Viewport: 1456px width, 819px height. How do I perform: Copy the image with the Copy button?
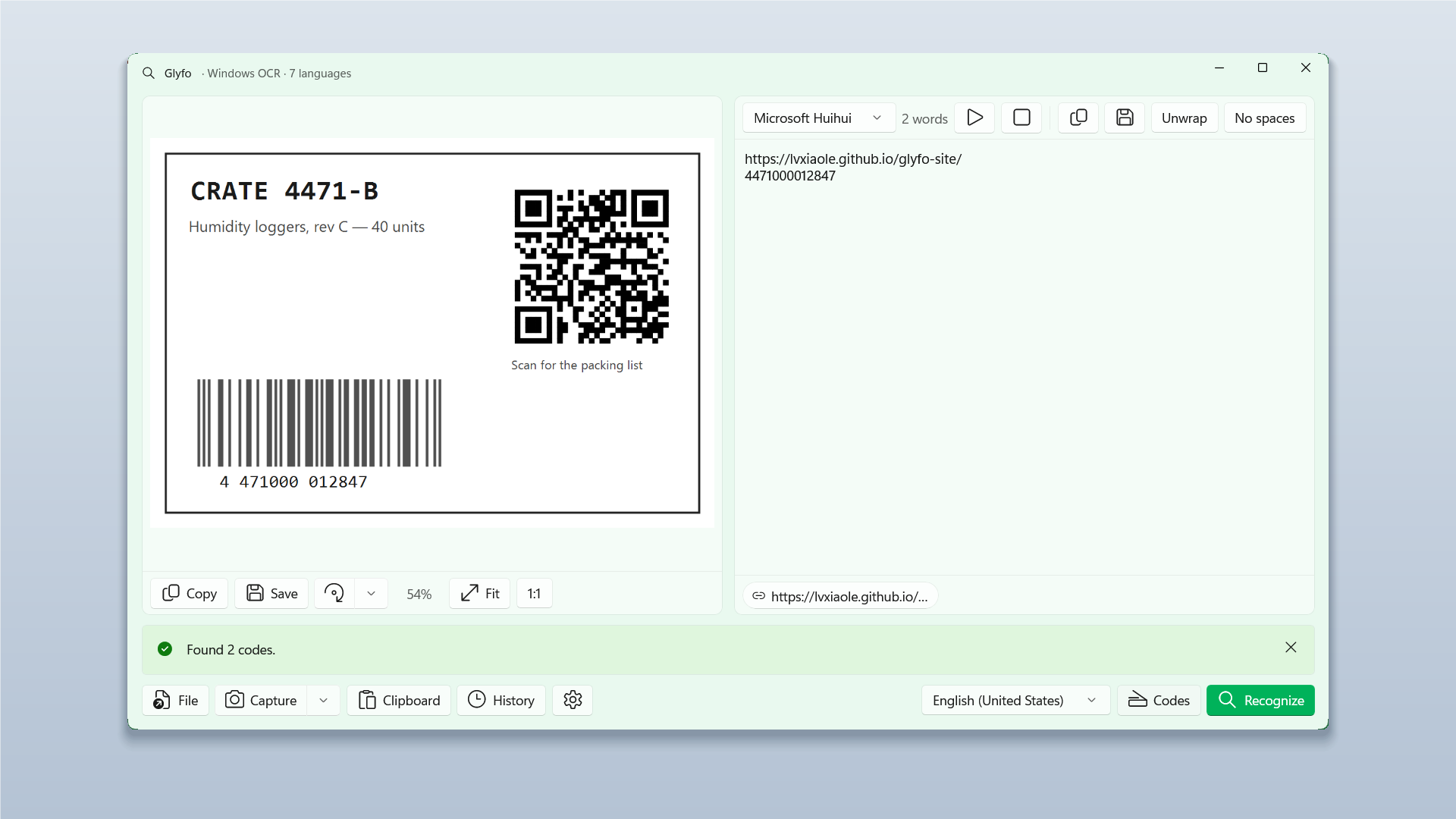(190, 593)
